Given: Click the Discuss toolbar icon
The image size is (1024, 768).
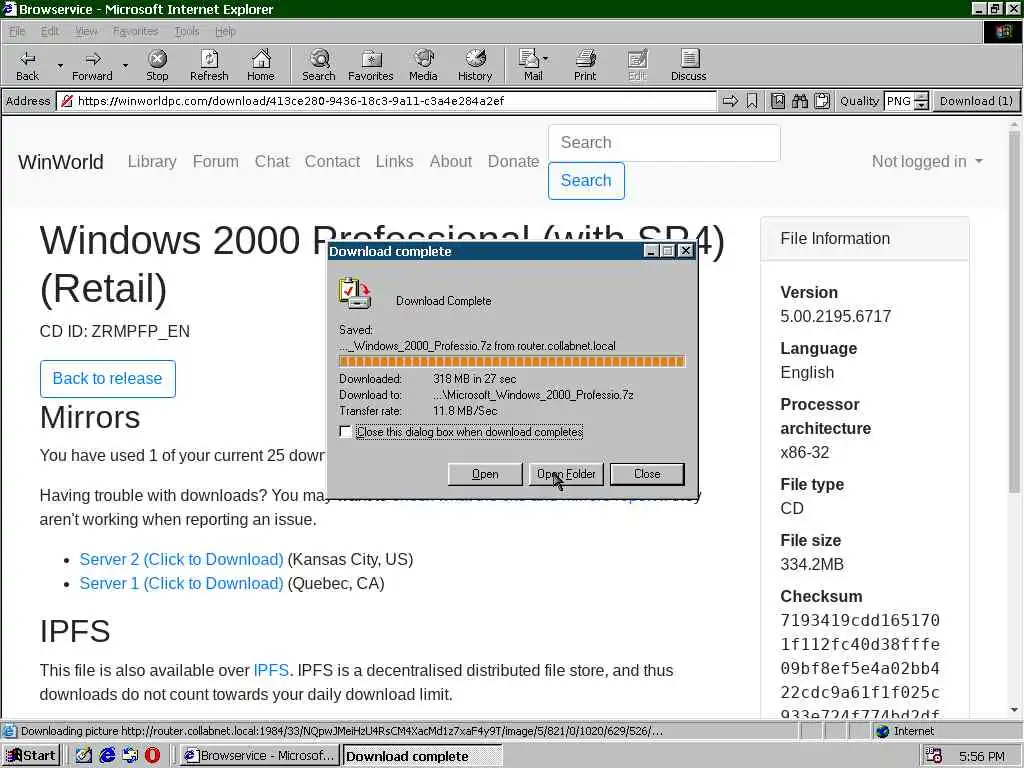Looking at the screenshot, I should 688,65.
